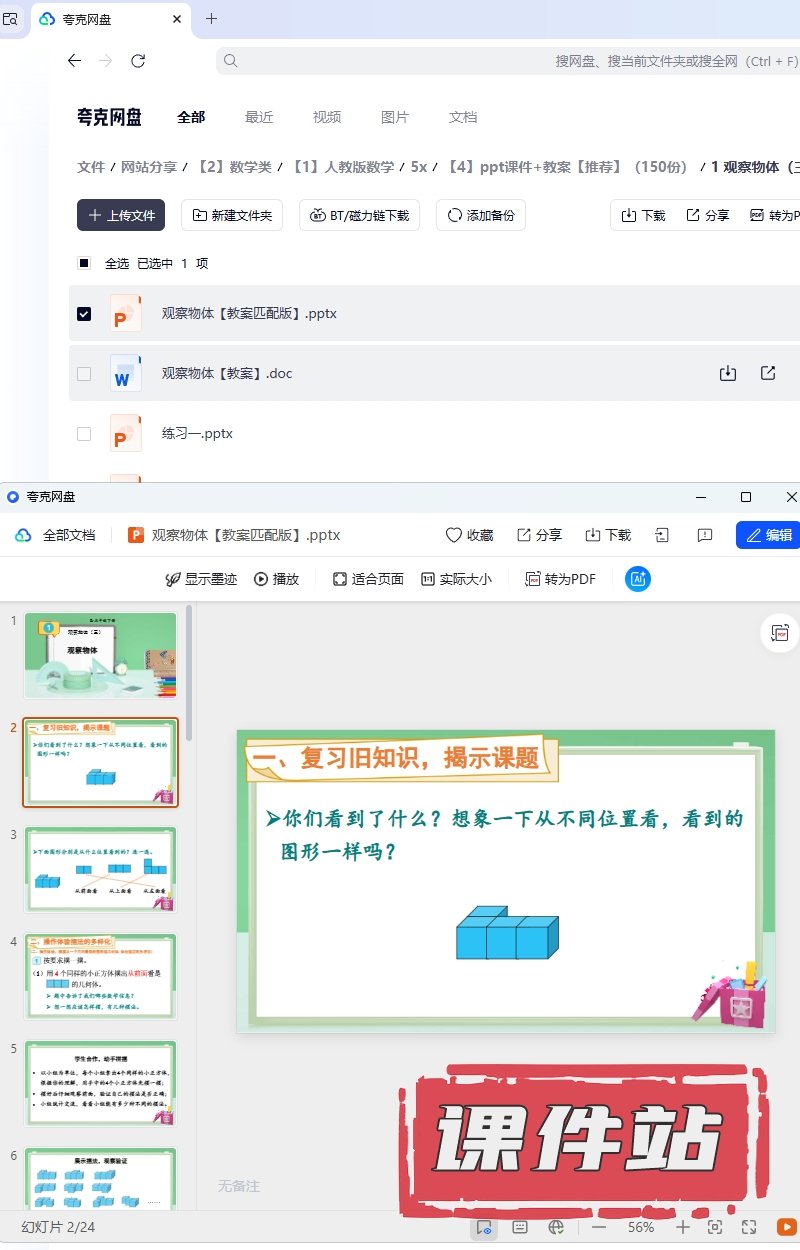Click the blue AI assistant icon

[x=638, y=579]
